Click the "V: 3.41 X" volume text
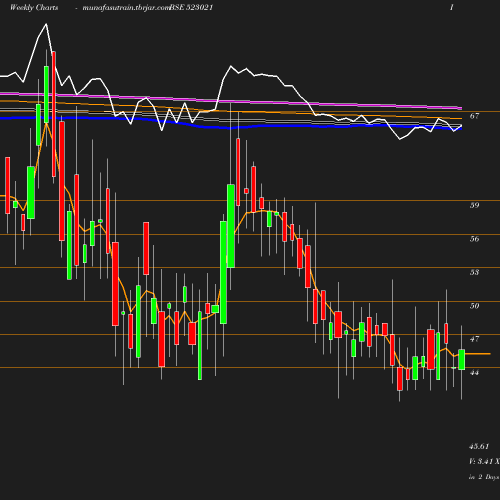This screenshot has width=500, height=500. (484, 462)
